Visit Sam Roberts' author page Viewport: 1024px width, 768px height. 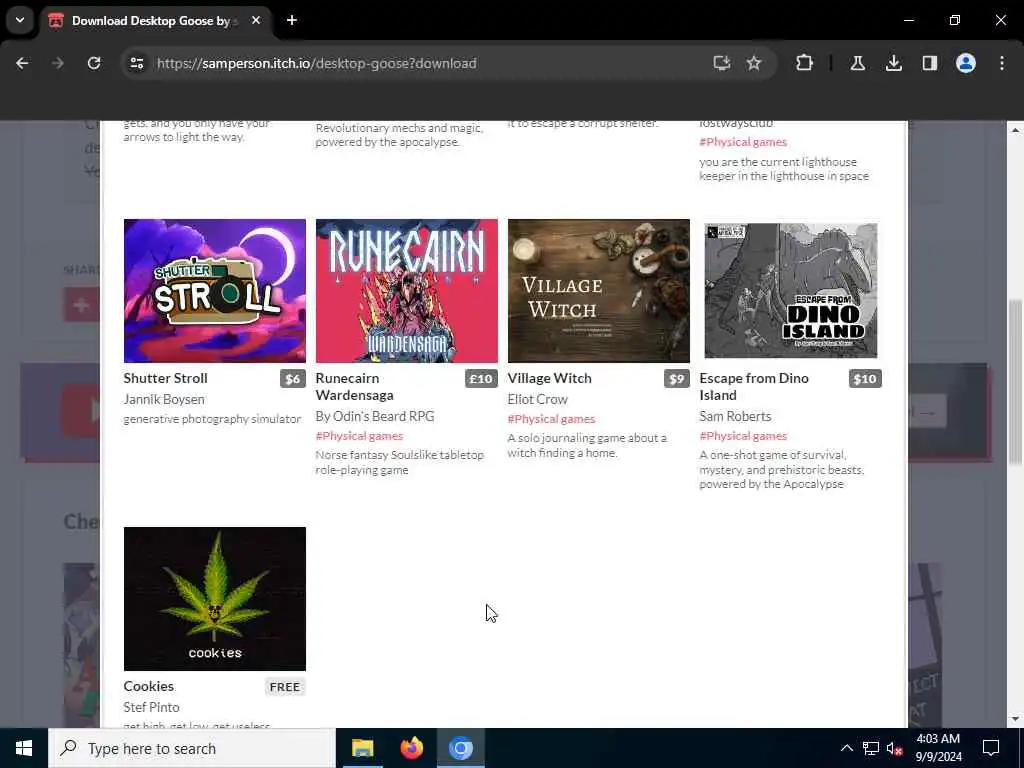735,416
